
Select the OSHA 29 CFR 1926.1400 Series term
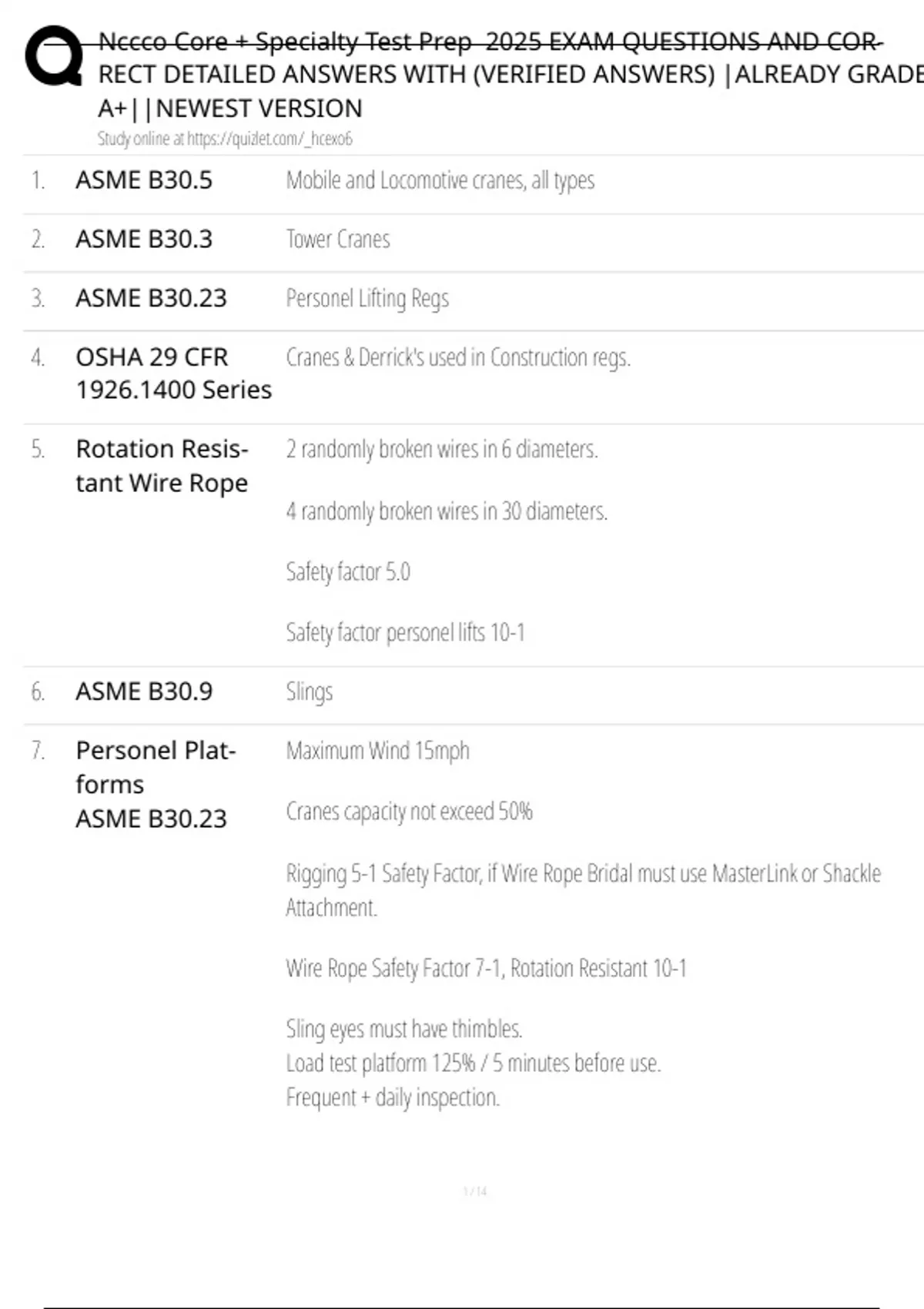pos(173,373)
